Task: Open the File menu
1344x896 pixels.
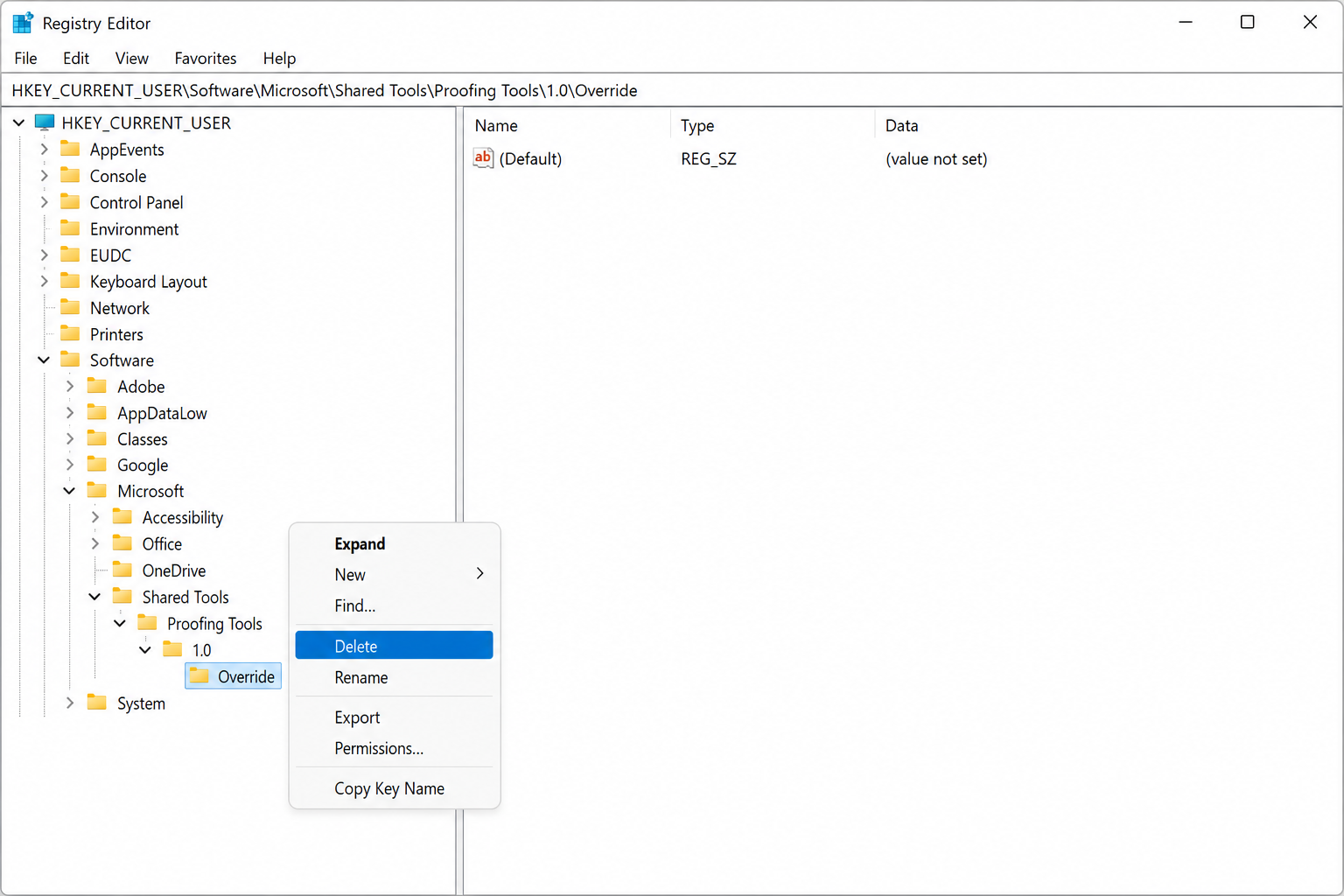Action: tap(25, 58)
